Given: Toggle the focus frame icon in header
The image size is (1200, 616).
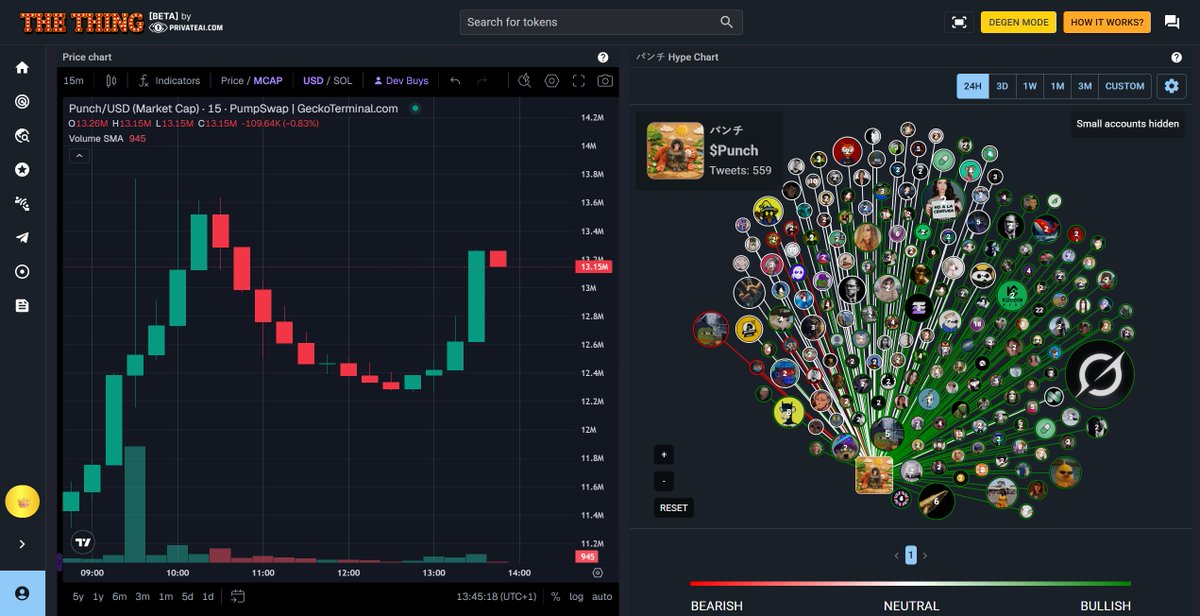Looking at the screenshot, I should point(959,22).
